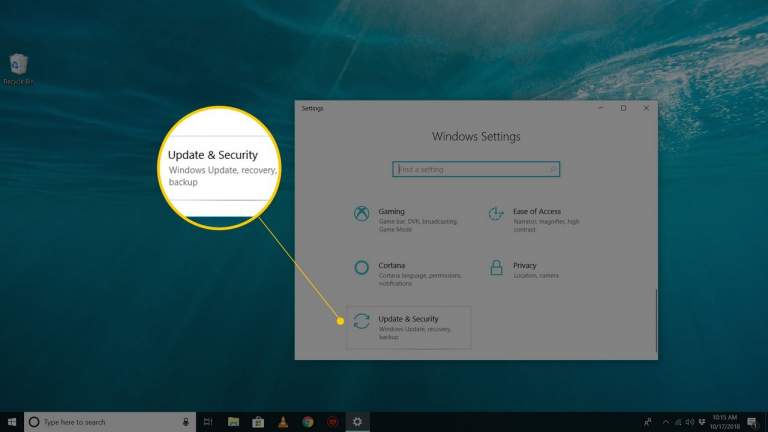Open the Cortana settings tile
Viewport: 768px width, 432px height.
tap(408, 274)
